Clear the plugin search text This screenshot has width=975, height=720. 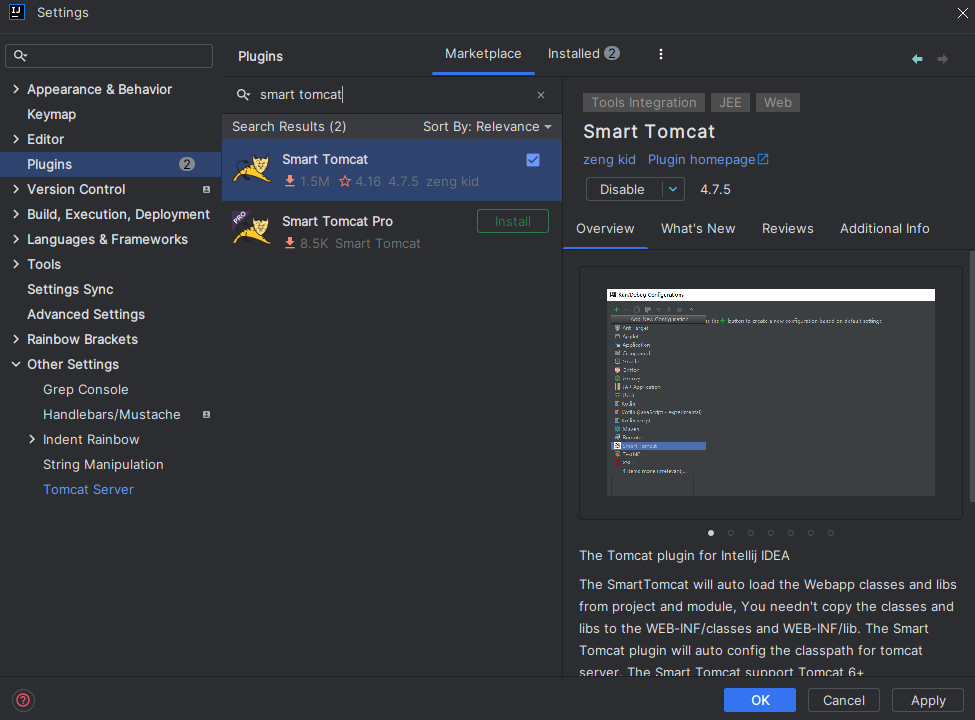[541, 95]
